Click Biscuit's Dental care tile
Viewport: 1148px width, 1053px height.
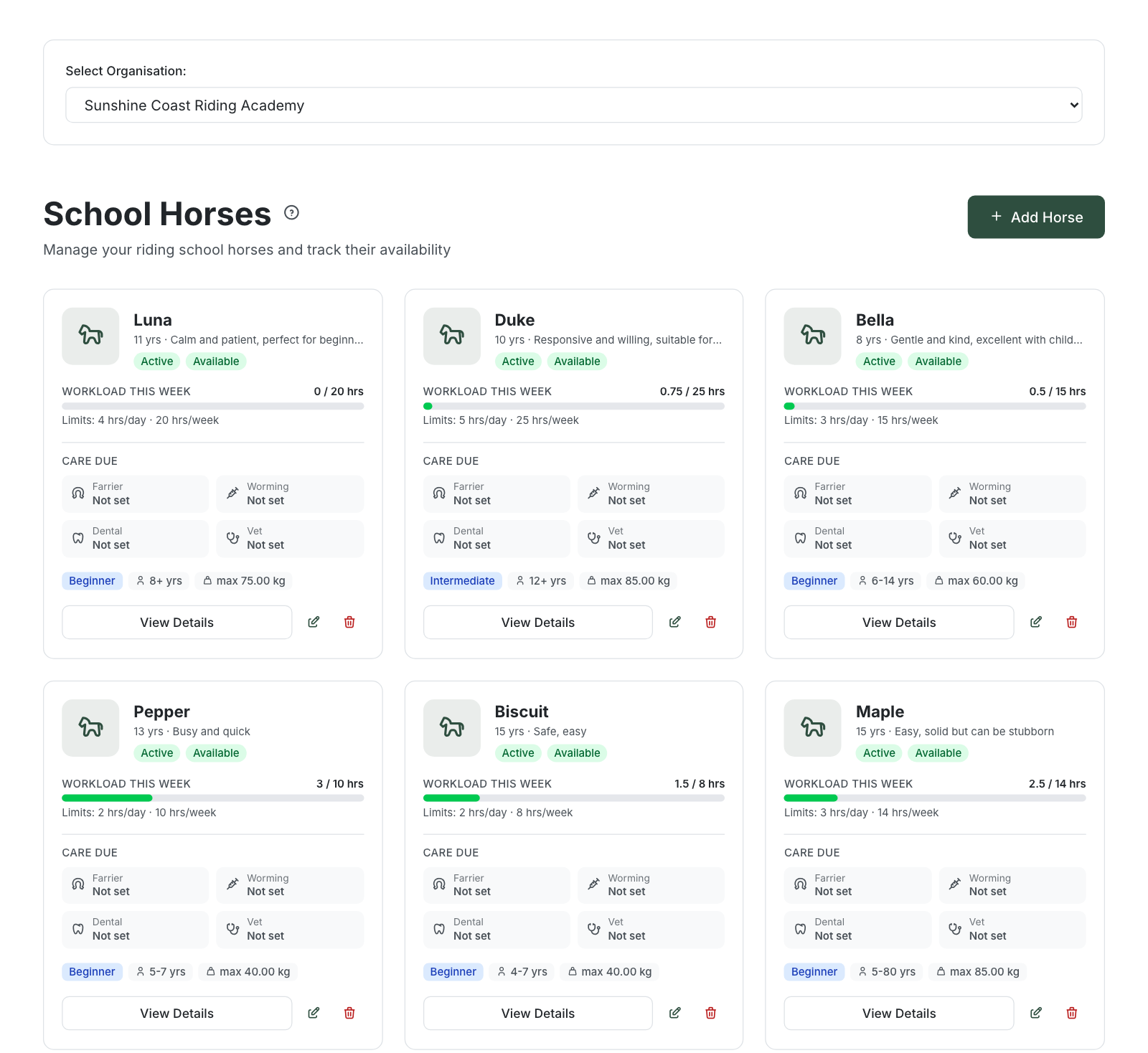pyautogui.click(x=496, y=930)
